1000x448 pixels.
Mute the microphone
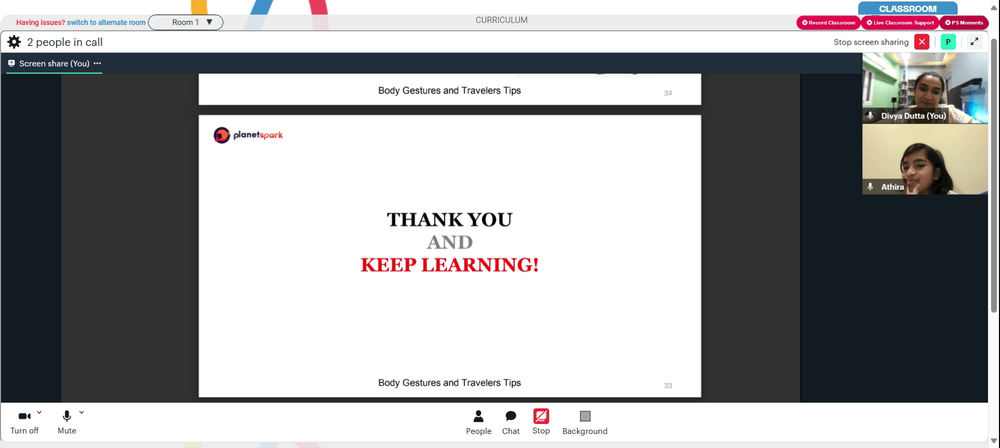click(x=66, y=422)
